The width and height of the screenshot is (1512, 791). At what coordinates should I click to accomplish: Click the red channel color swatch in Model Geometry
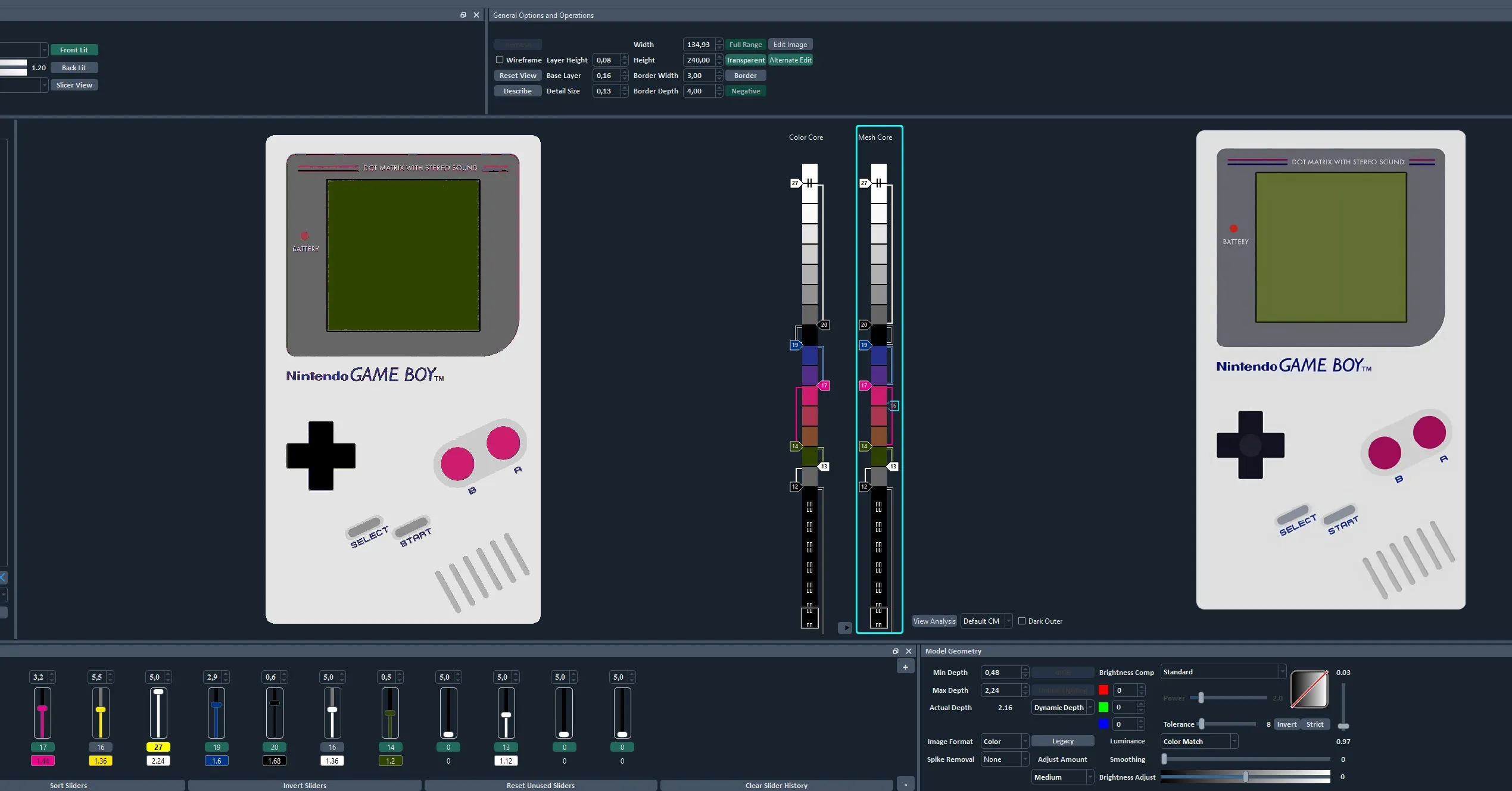point(1103,690)
